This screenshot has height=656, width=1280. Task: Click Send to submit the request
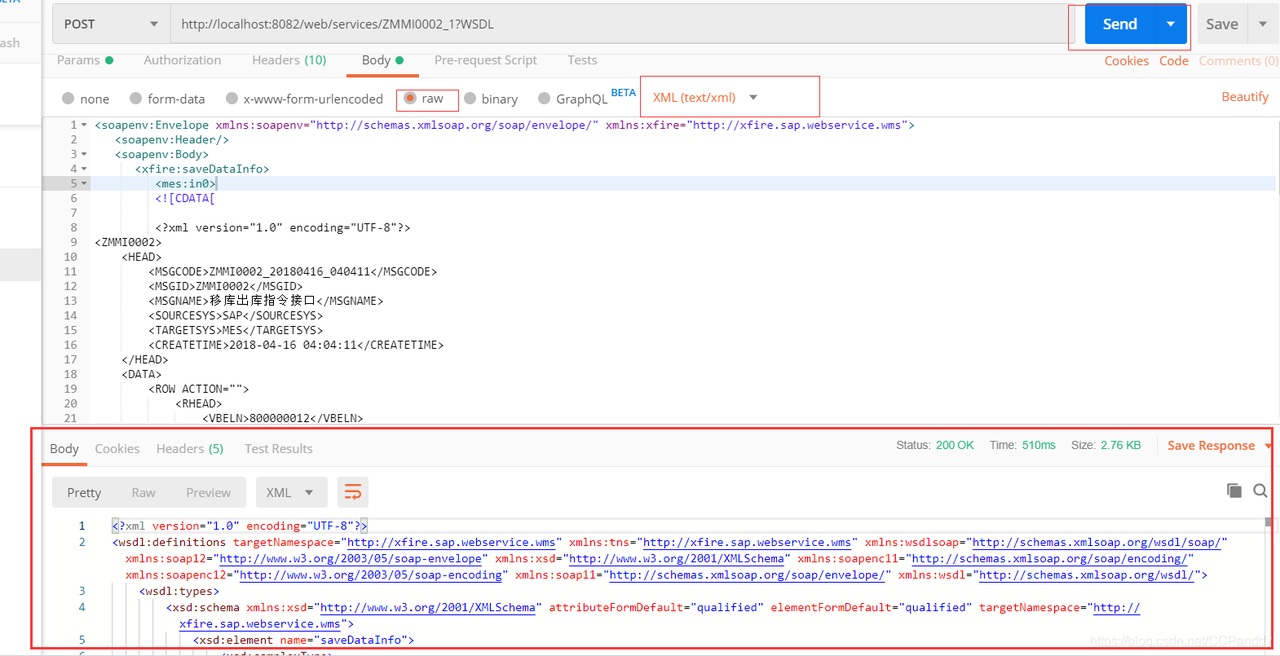(1119, 23)
